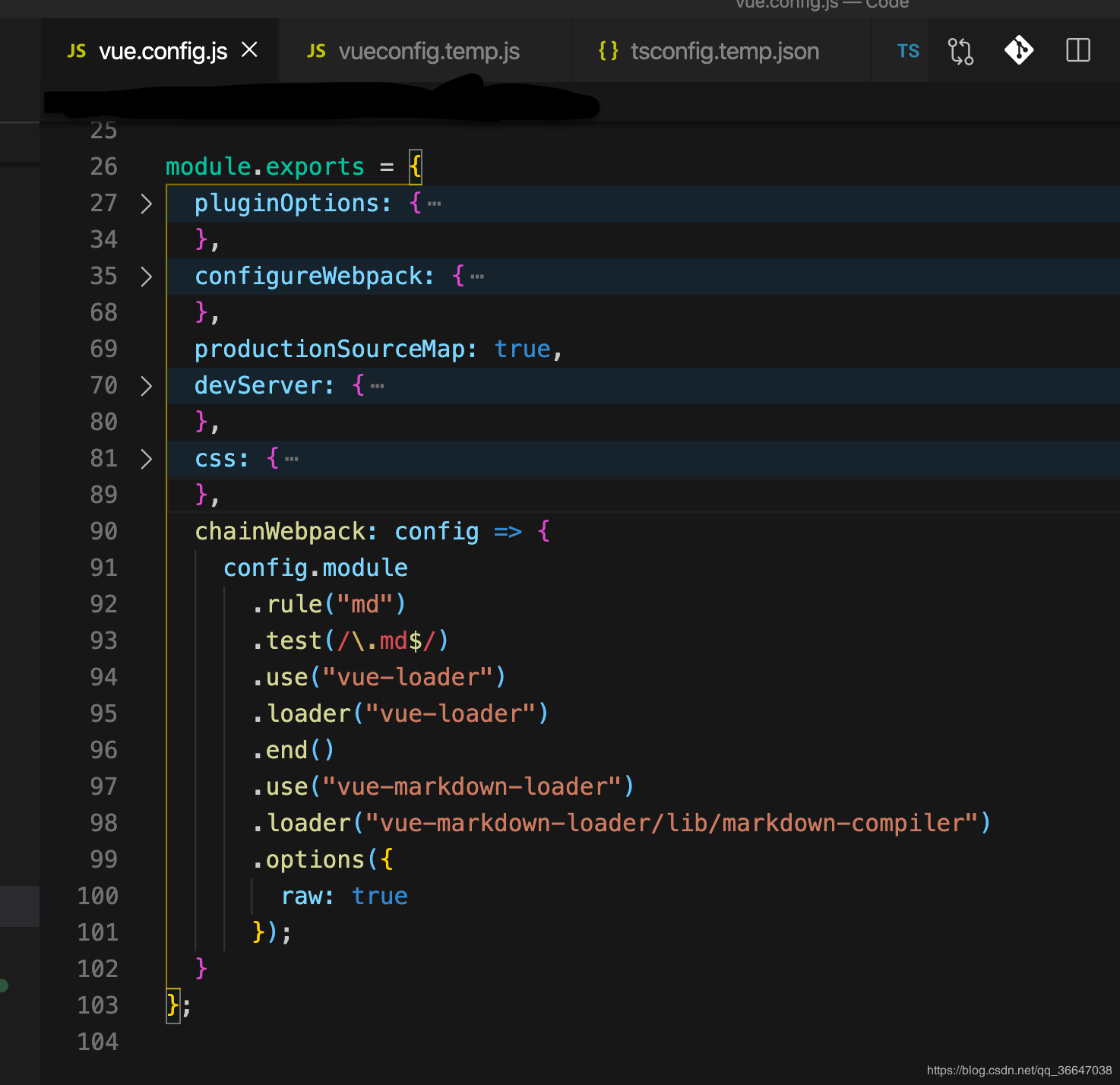Click the opening brace after module.exports
The height and width of the screenshot is (1085, 1120).
(416, 166)
